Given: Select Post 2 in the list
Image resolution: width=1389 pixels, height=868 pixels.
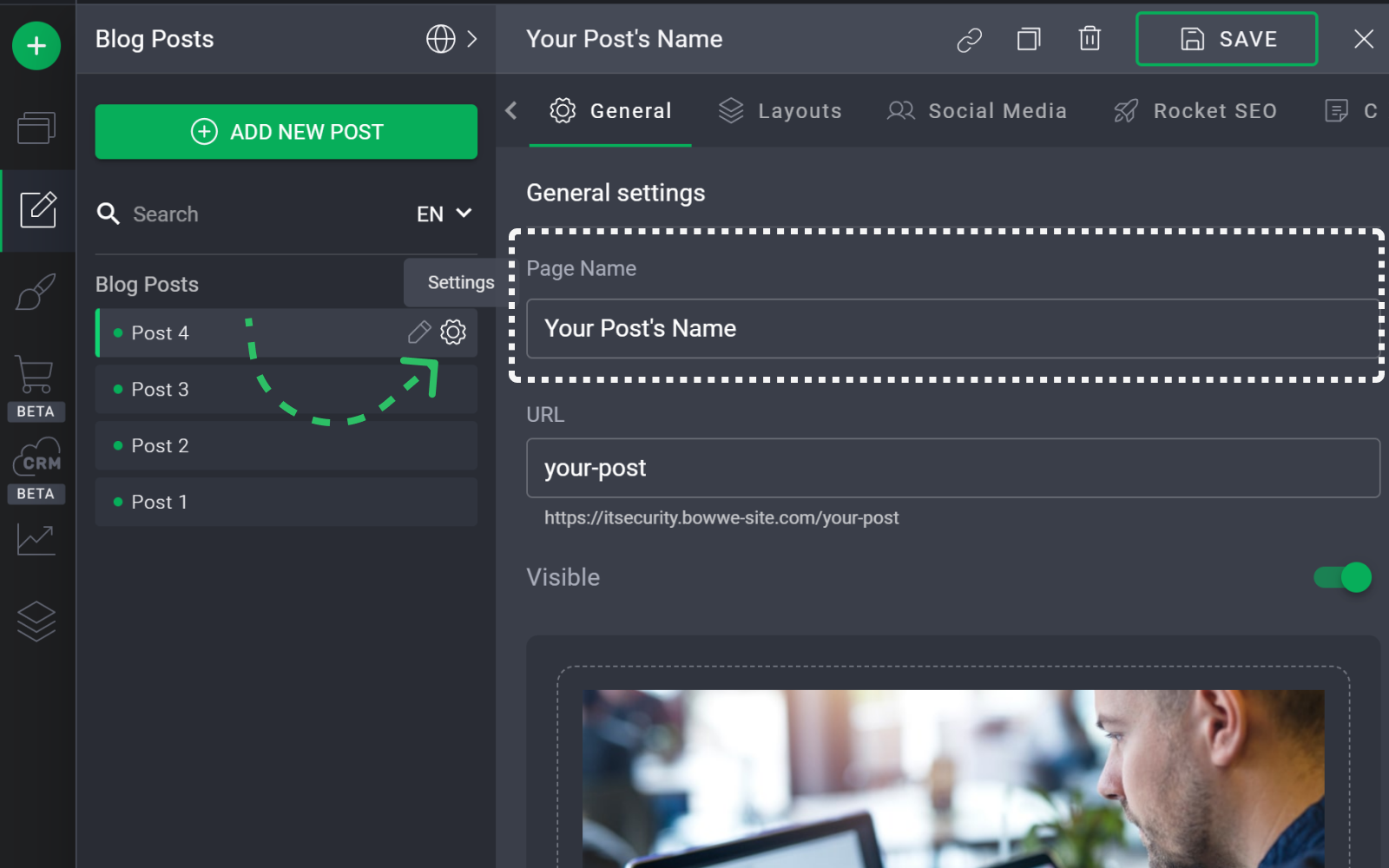Looking at the screenshot, I should pos(286,445).
